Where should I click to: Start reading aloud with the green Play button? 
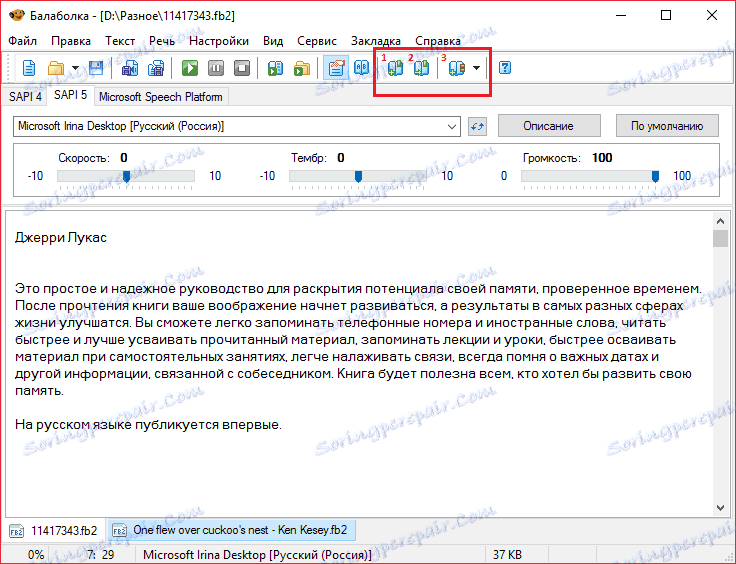click(190, 68)
